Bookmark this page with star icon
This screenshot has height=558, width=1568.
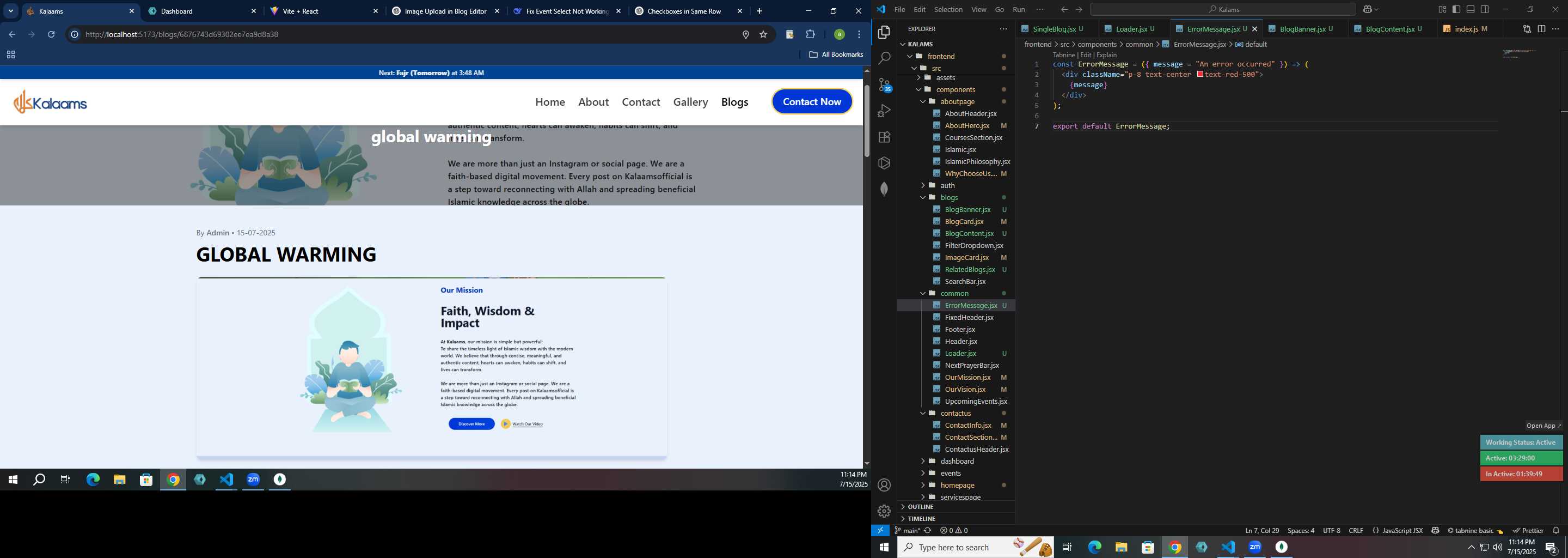coord(763,35)
